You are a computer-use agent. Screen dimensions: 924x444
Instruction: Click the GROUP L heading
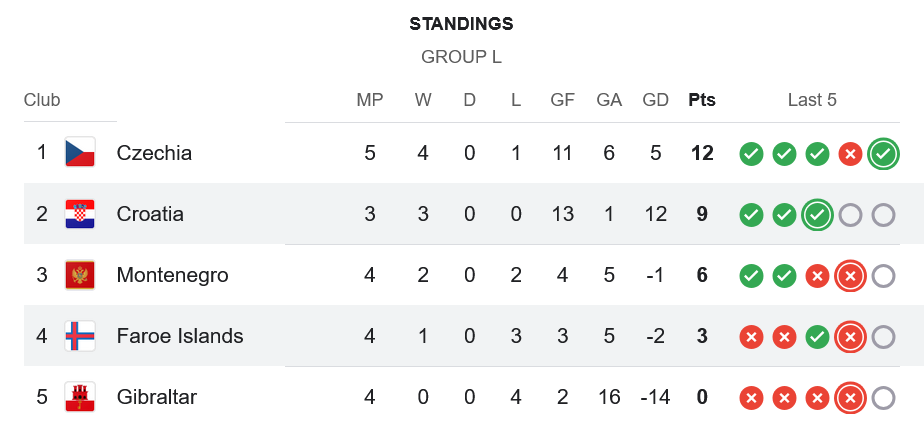[x=461, y=57]
